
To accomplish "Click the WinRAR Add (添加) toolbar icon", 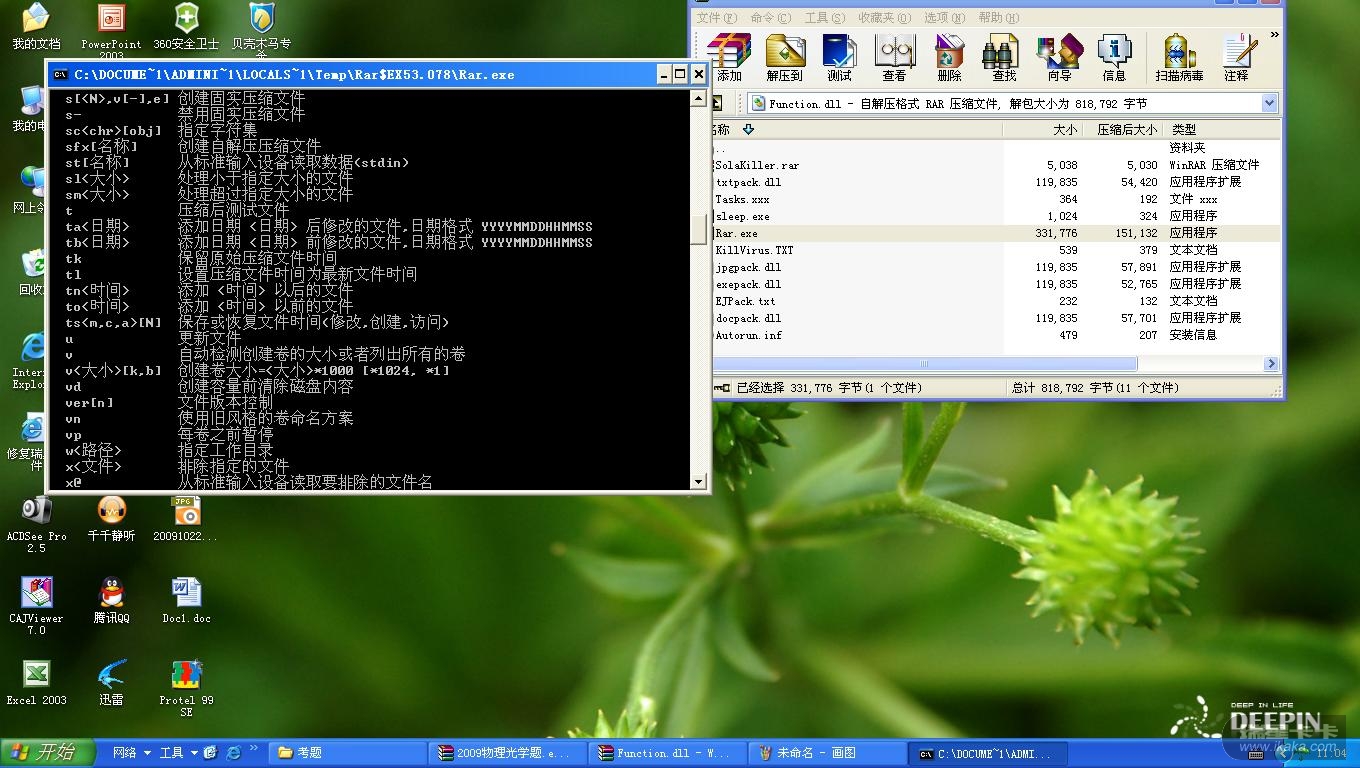I will 729,57.
